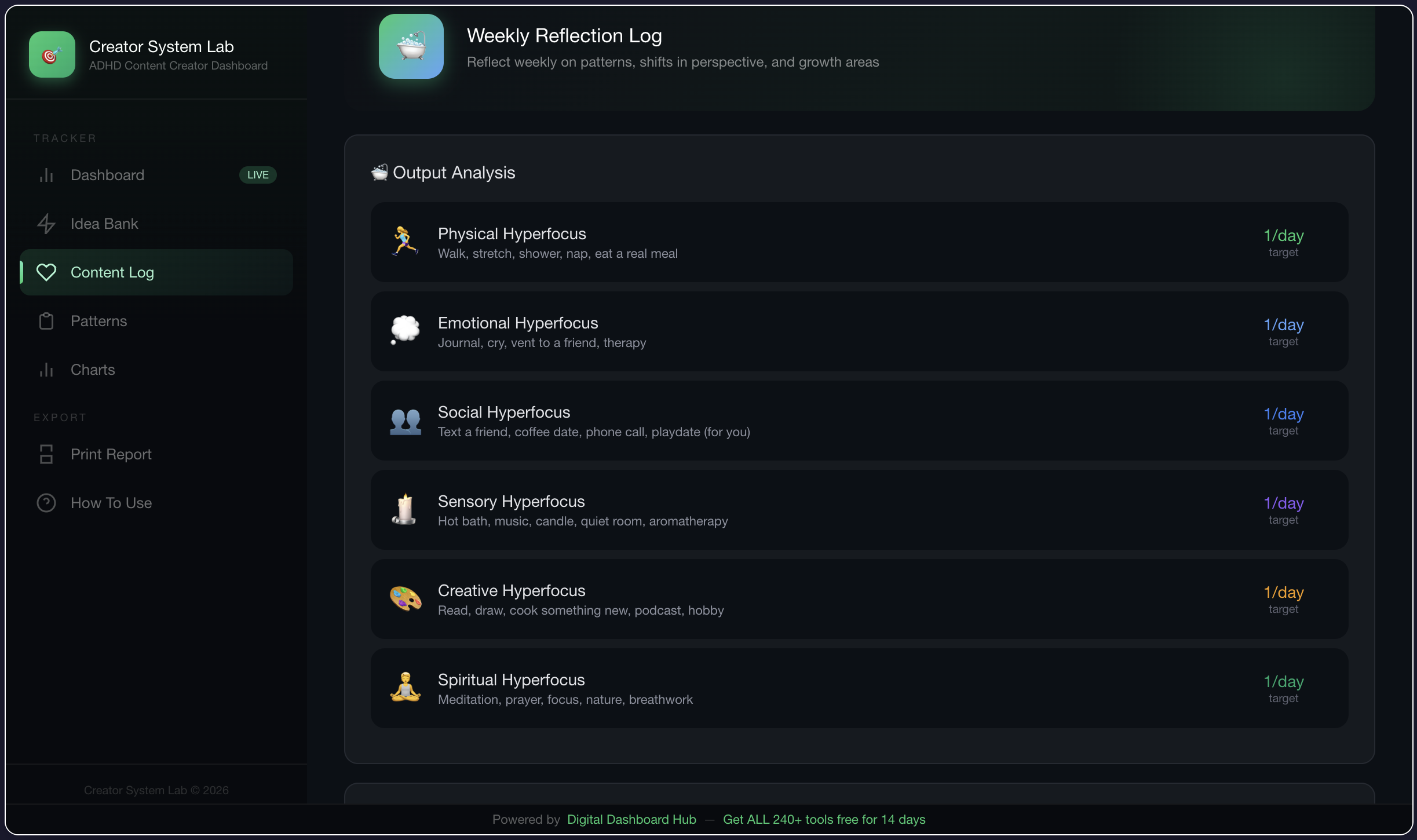Open the Charts section
The height and width of the screenshot is (840, 1417).
click(156, 370)
